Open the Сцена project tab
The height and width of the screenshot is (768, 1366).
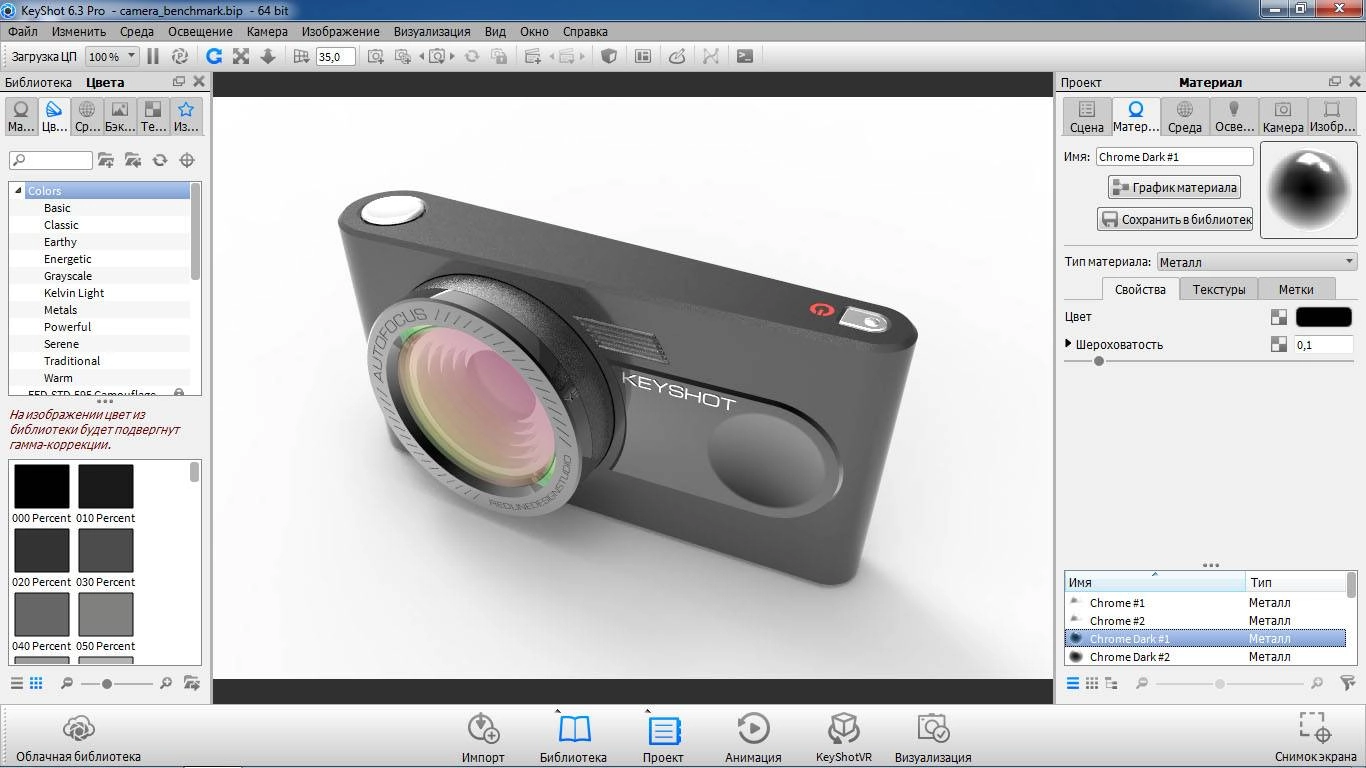(1087, 116)
